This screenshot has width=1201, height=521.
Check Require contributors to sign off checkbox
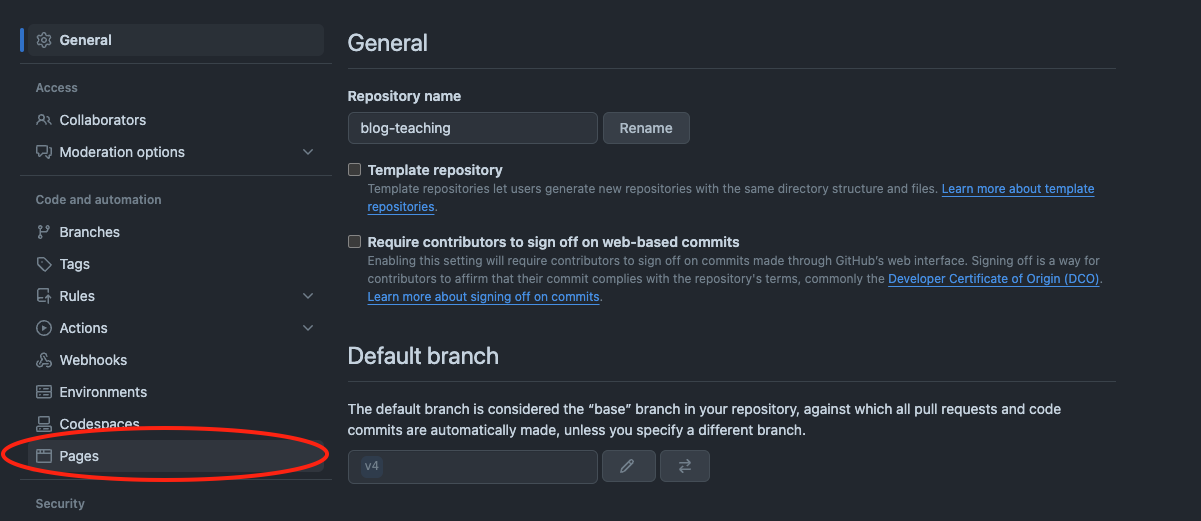(x=354, y=242)
